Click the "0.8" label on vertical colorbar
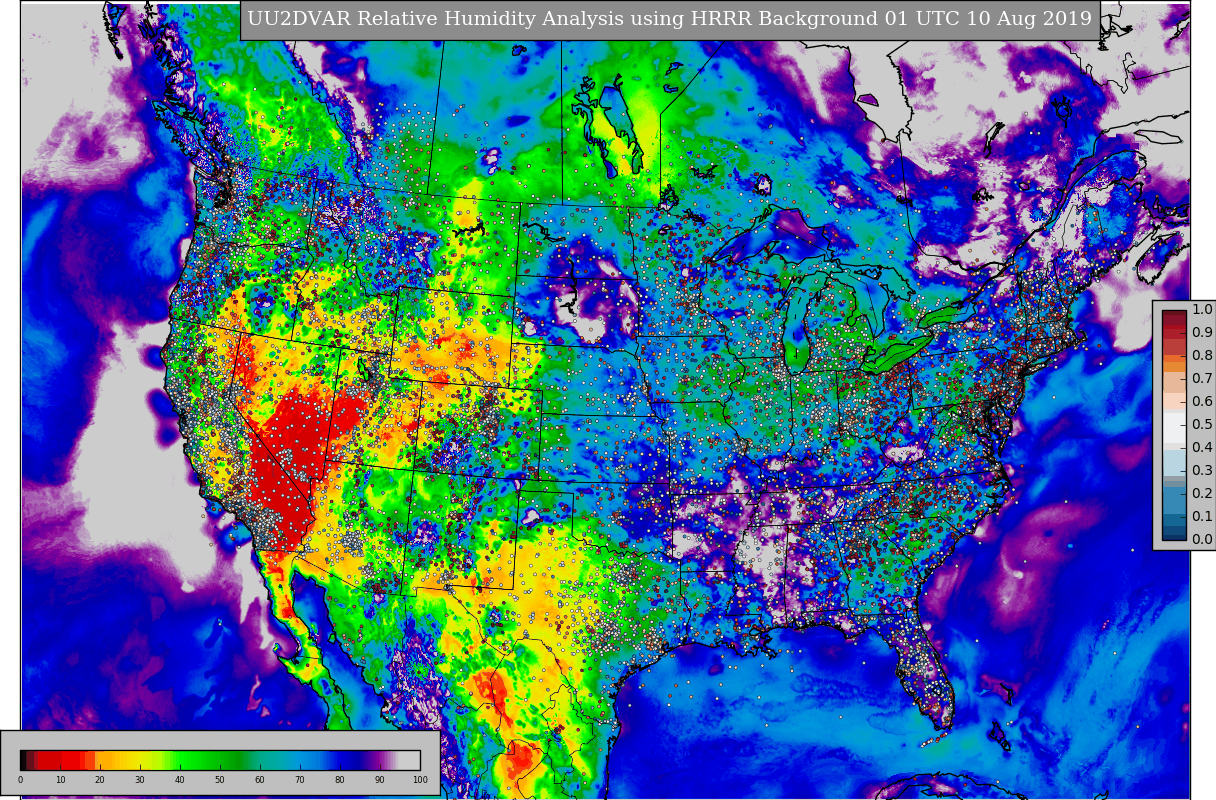The image size is (1216, 800). click(1202, 356)
